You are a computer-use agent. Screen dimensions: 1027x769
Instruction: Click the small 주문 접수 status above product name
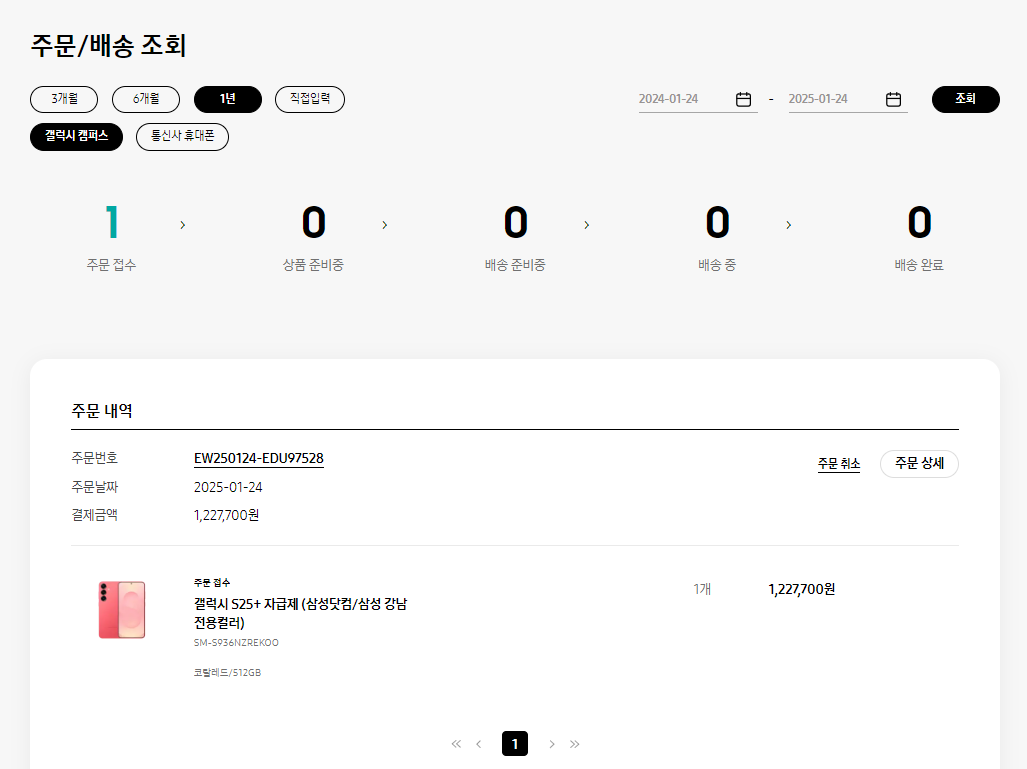click(x=212, y=582)
